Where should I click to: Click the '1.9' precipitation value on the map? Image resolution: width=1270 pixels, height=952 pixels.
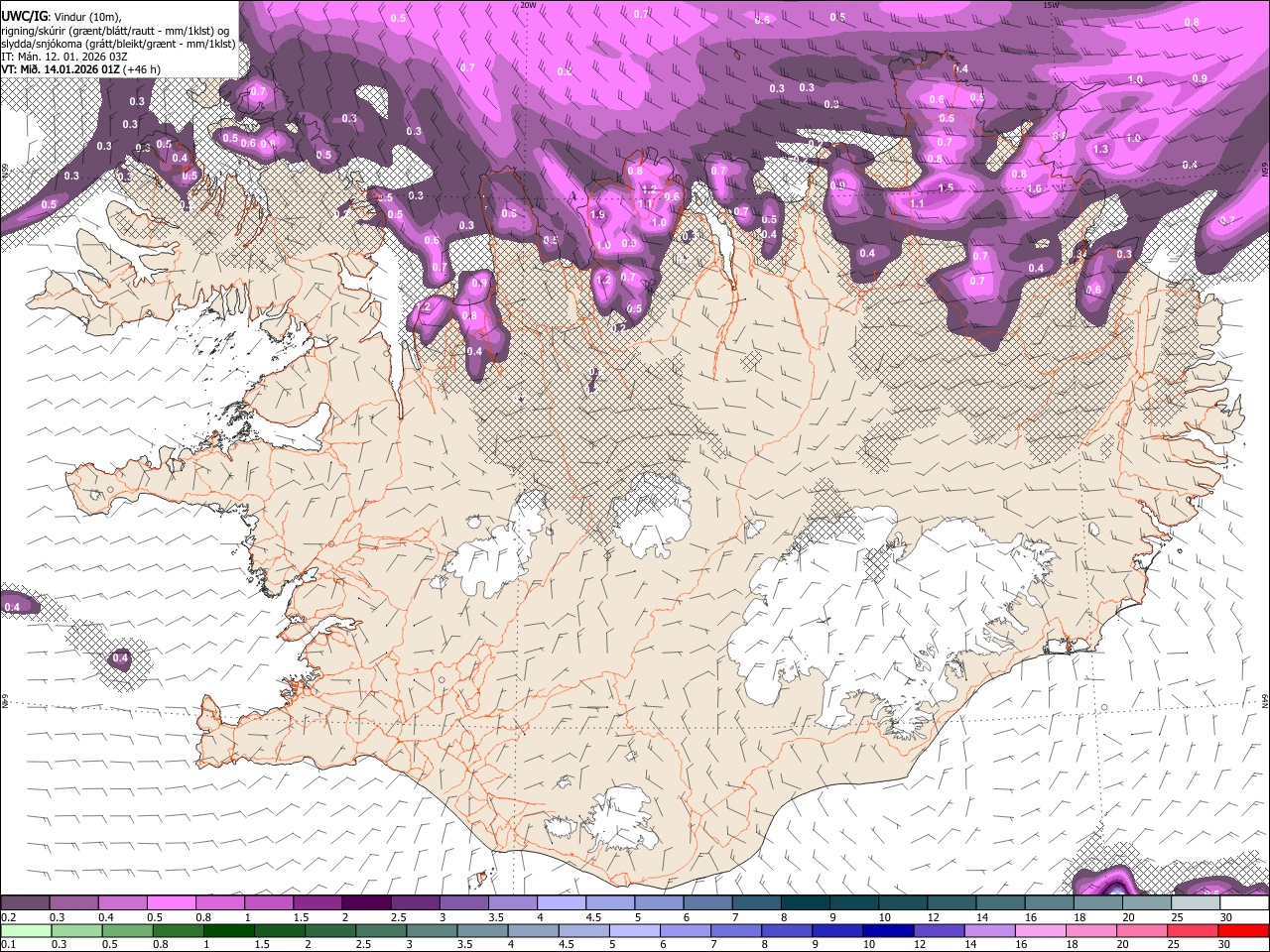[x=597, y=215]
